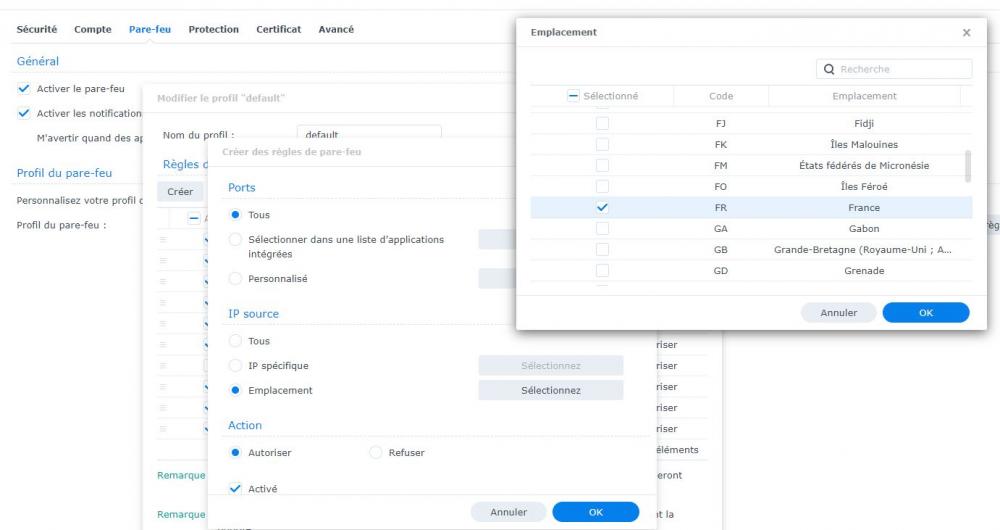Select the Grande-Bretagne row
This screenshot has width=1000, height=530.
pyautogui.click(x=751, y=249)
